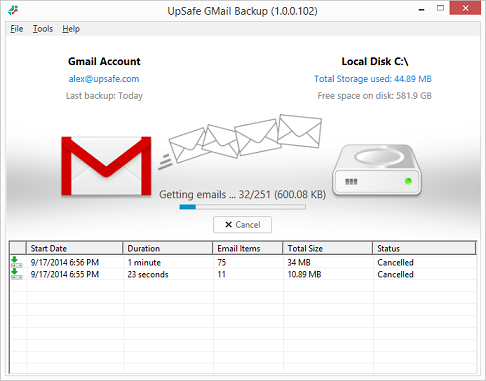This screenshot has height=381, width=486.
Task: Click the download icon for the 6:56 PM backup
Action: point(16,262)
